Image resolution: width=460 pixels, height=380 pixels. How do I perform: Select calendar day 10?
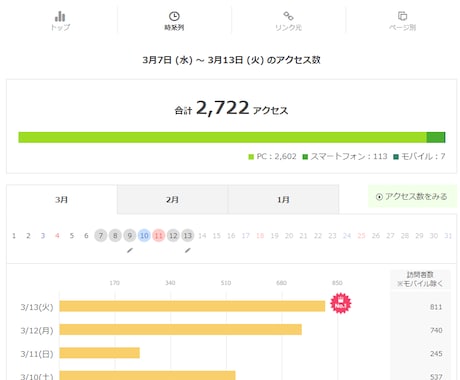click(x=144, y=236)
